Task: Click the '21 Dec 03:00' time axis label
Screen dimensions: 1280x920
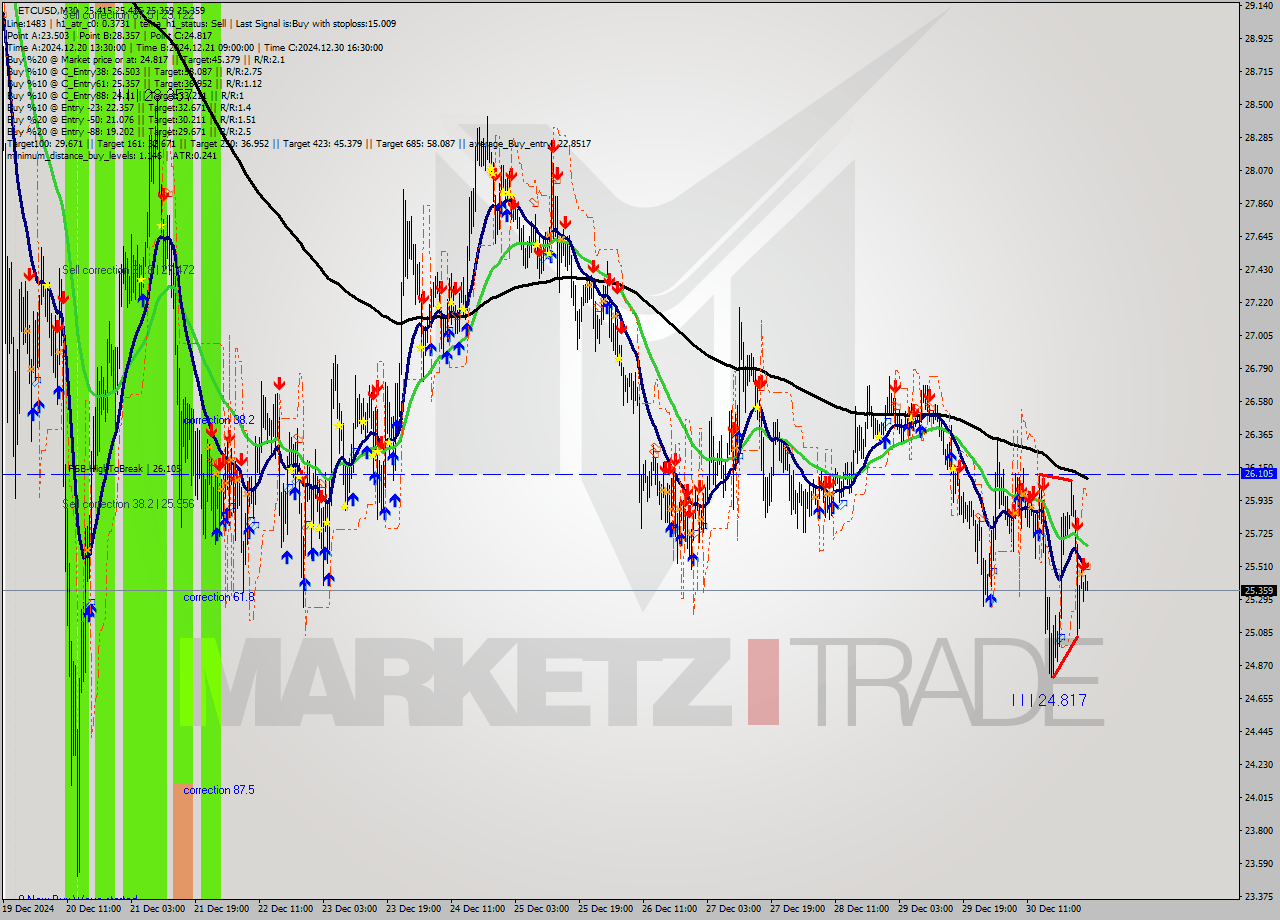Action: pyautogui.click(x=158, y=909)
